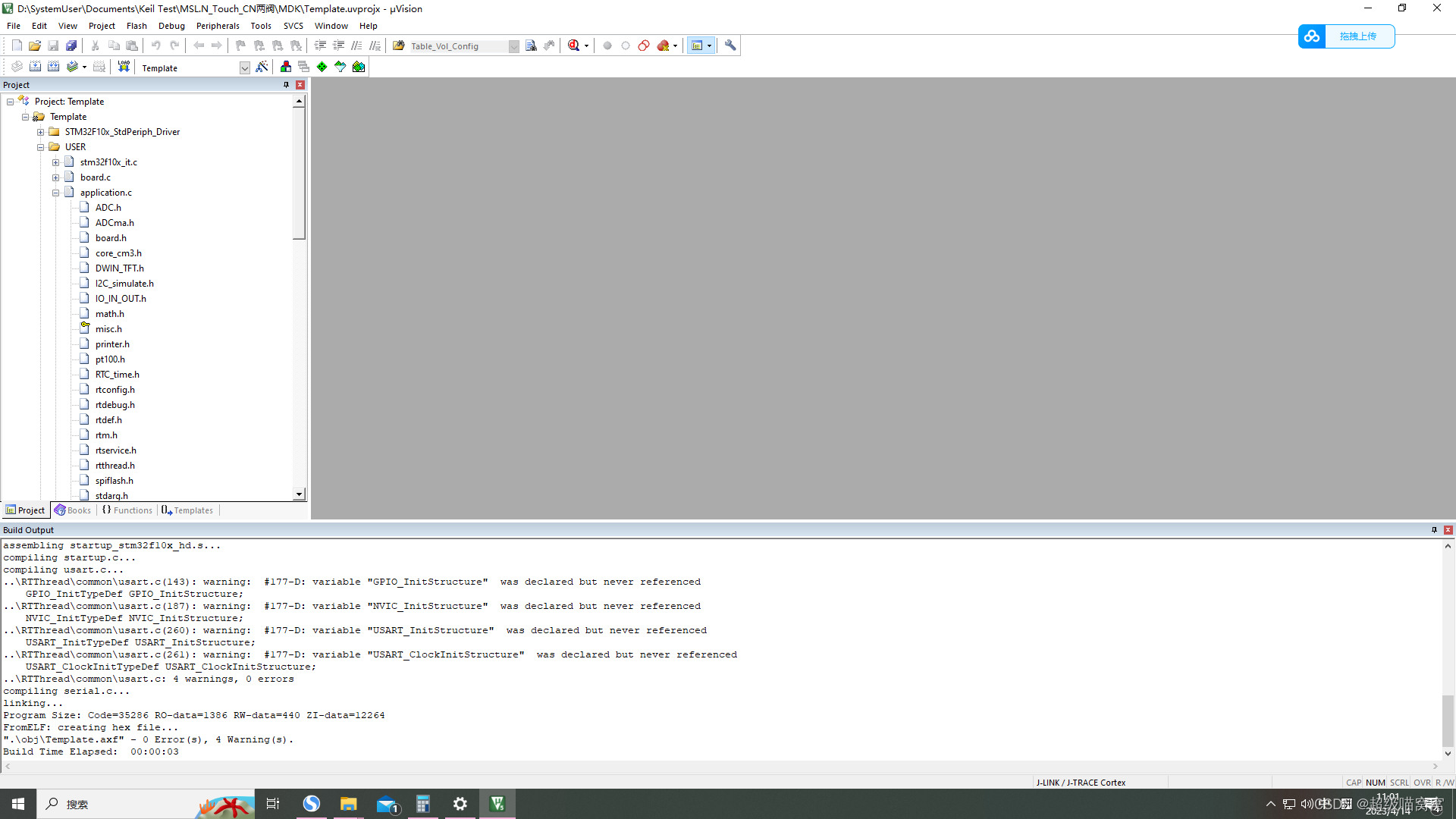Create a new file with toolbar icon
Image resolution: width=1456 pixels, height=819 pixels.
[x=17, y=45]
